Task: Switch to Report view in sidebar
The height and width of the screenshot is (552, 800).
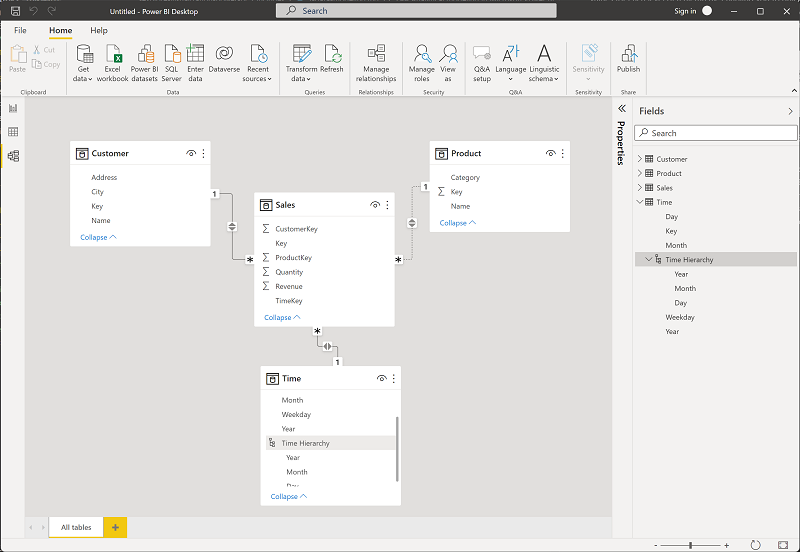Action: [x=13, y=108]
